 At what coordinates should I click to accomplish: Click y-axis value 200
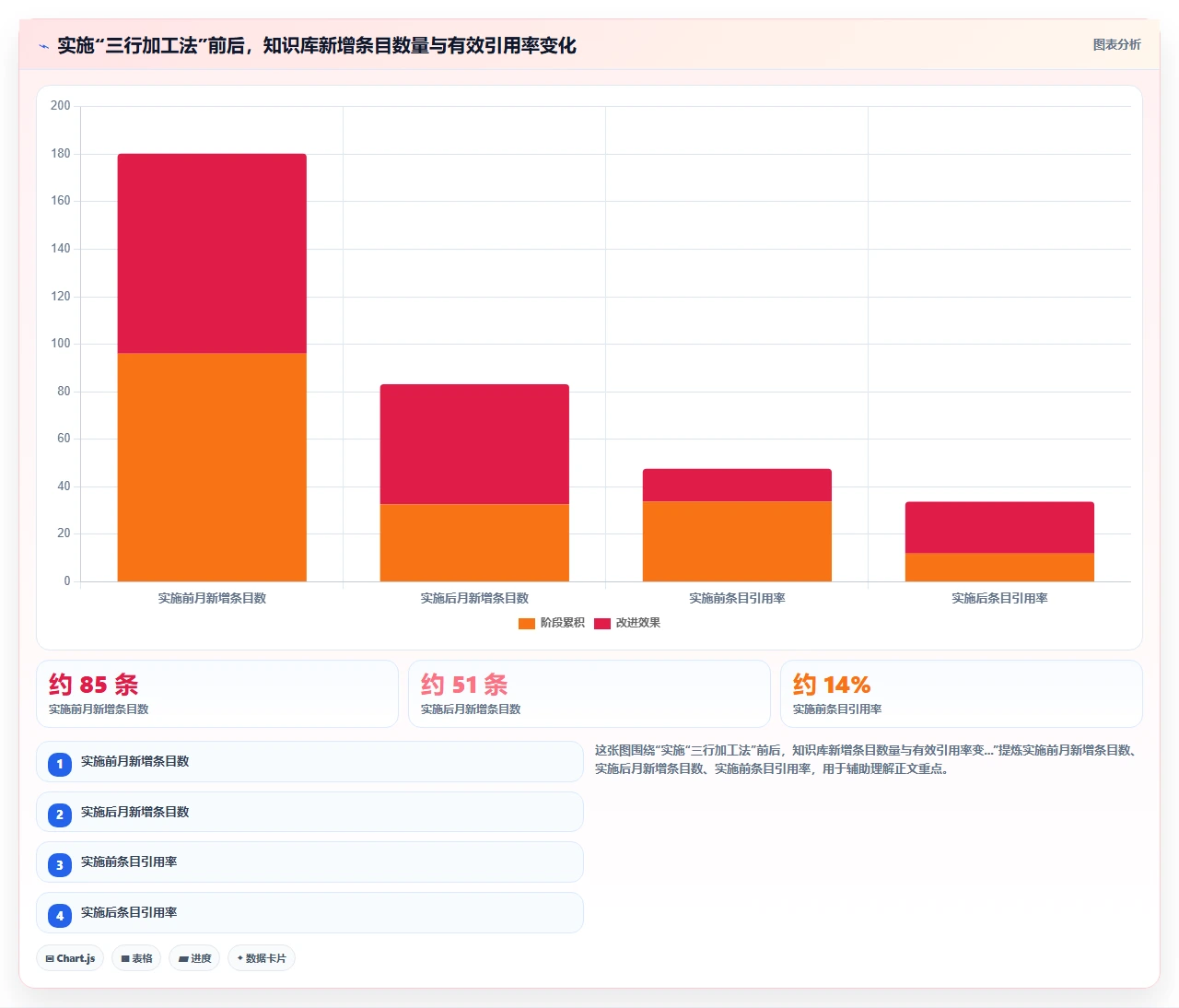point(61,106)
